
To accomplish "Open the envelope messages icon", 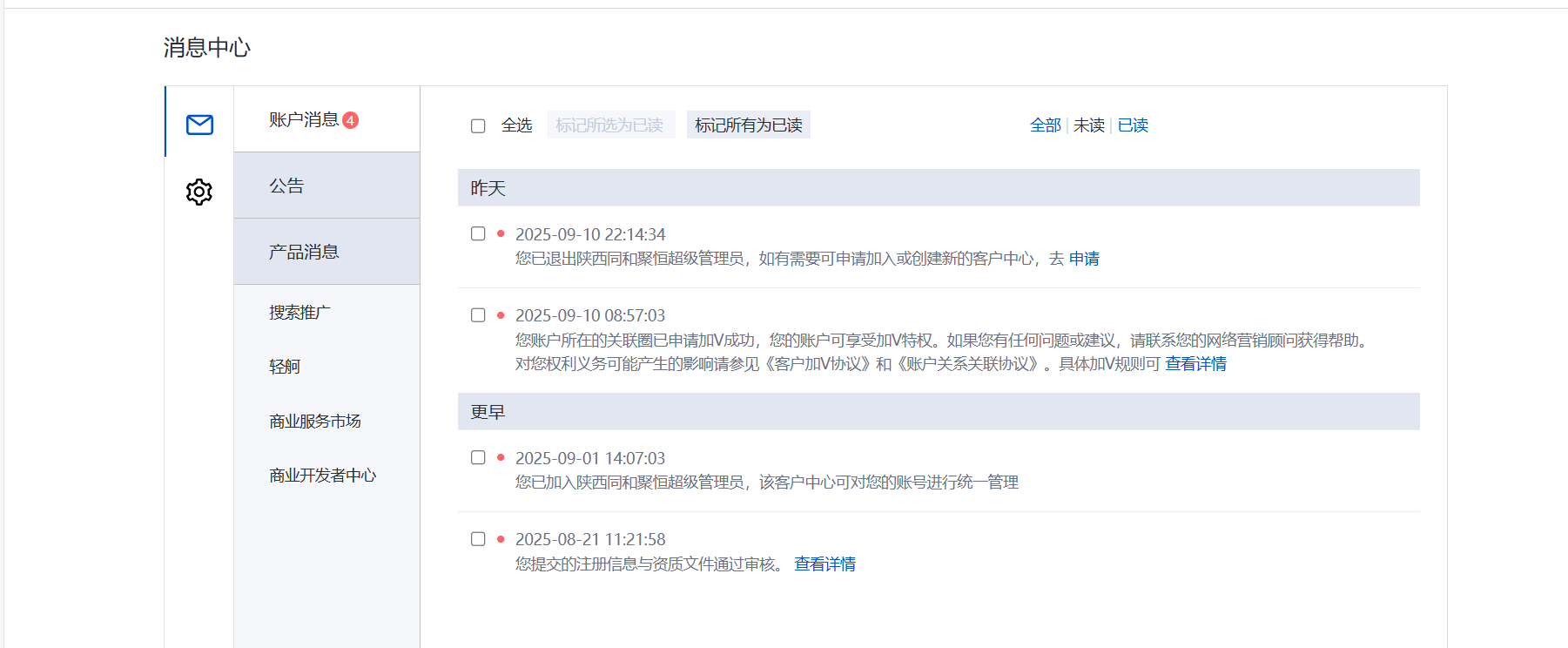I will pos(199,125).
